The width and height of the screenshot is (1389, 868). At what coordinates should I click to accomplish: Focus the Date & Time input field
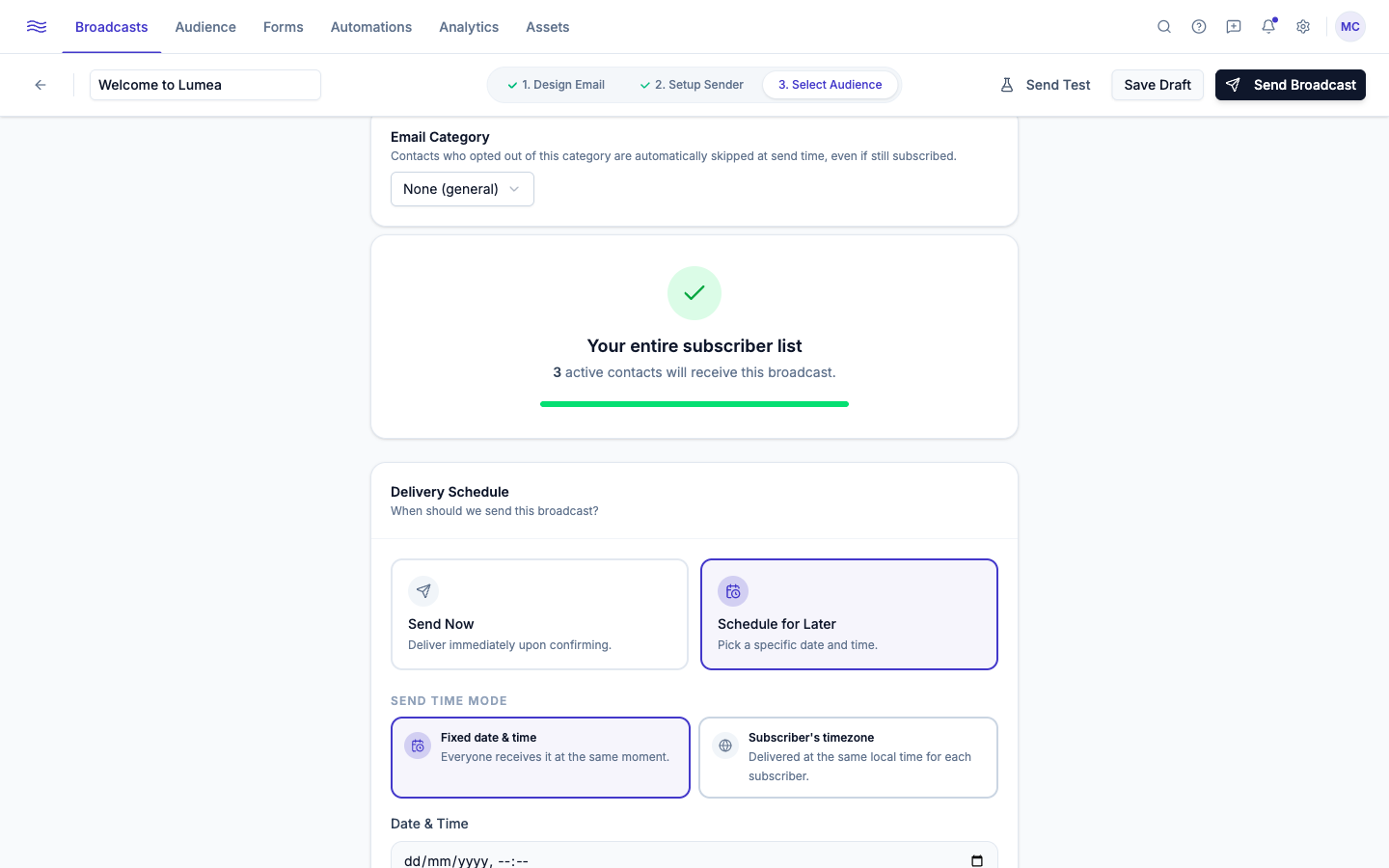point(694,856)
